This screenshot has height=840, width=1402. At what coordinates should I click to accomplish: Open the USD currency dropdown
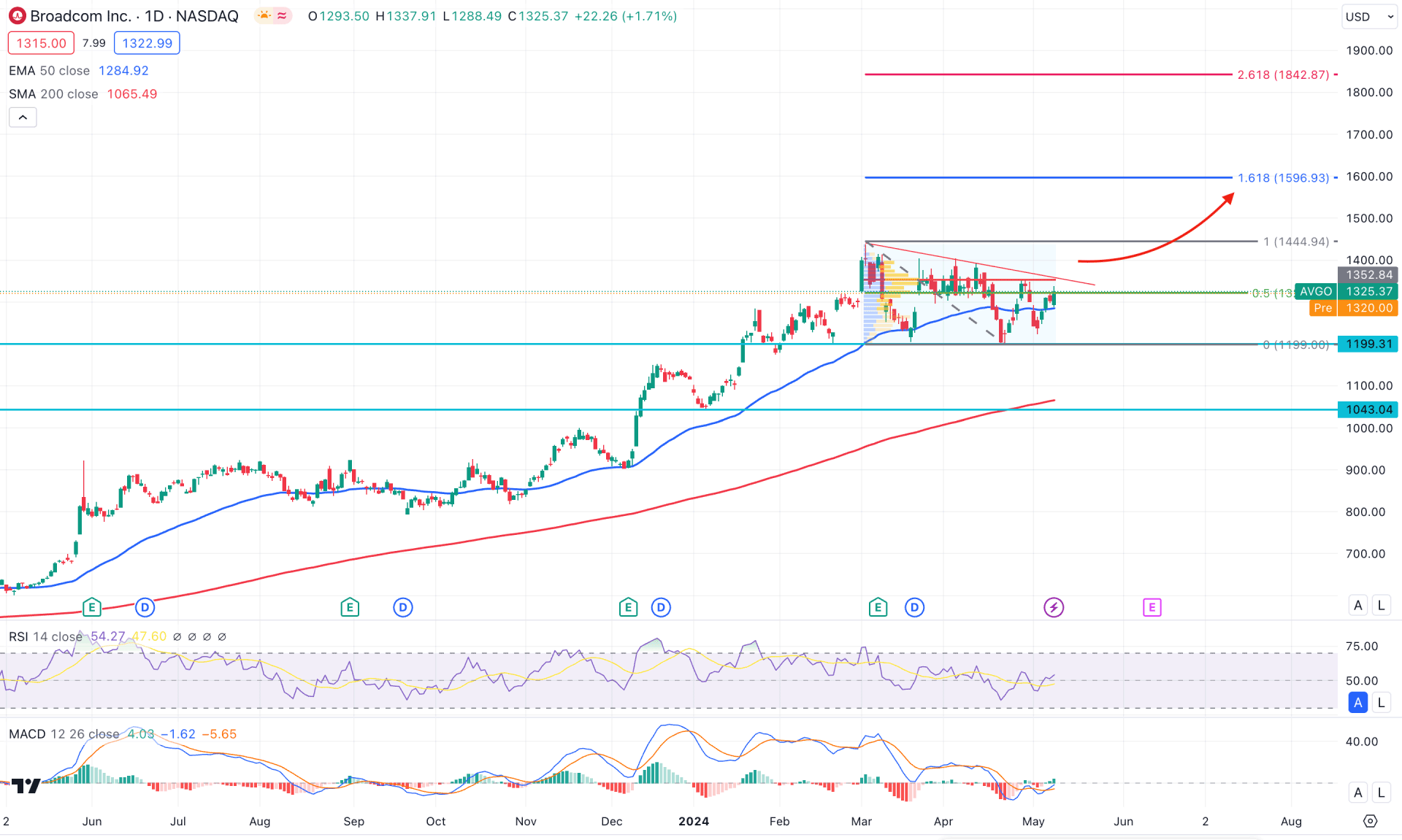pos(1369,16)
